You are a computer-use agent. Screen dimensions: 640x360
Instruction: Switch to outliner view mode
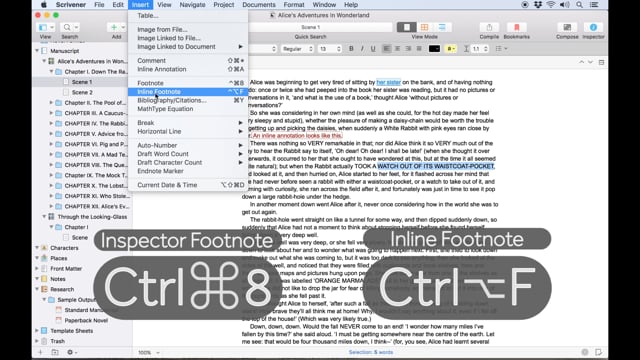[x=442, y=27]
